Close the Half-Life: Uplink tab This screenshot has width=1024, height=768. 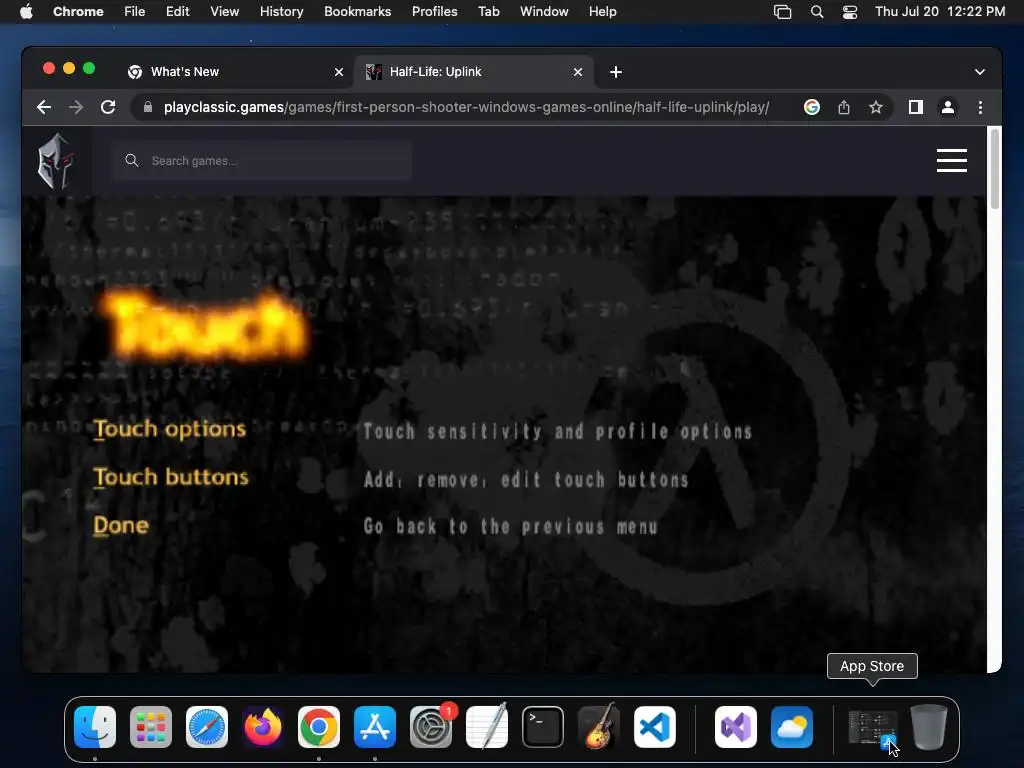click(x=578, y=72)
